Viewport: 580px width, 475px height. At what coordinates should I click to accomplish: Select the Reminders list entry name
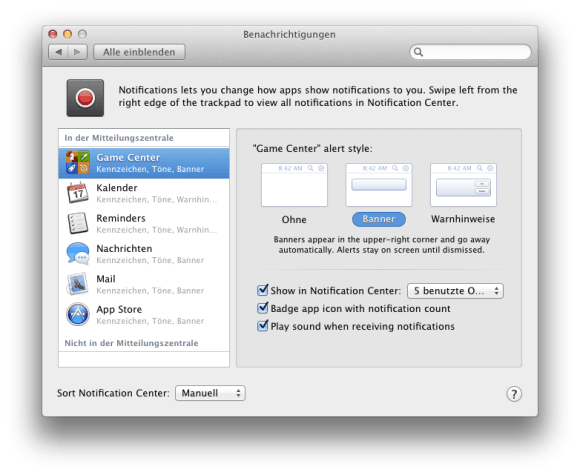(121, 218)
